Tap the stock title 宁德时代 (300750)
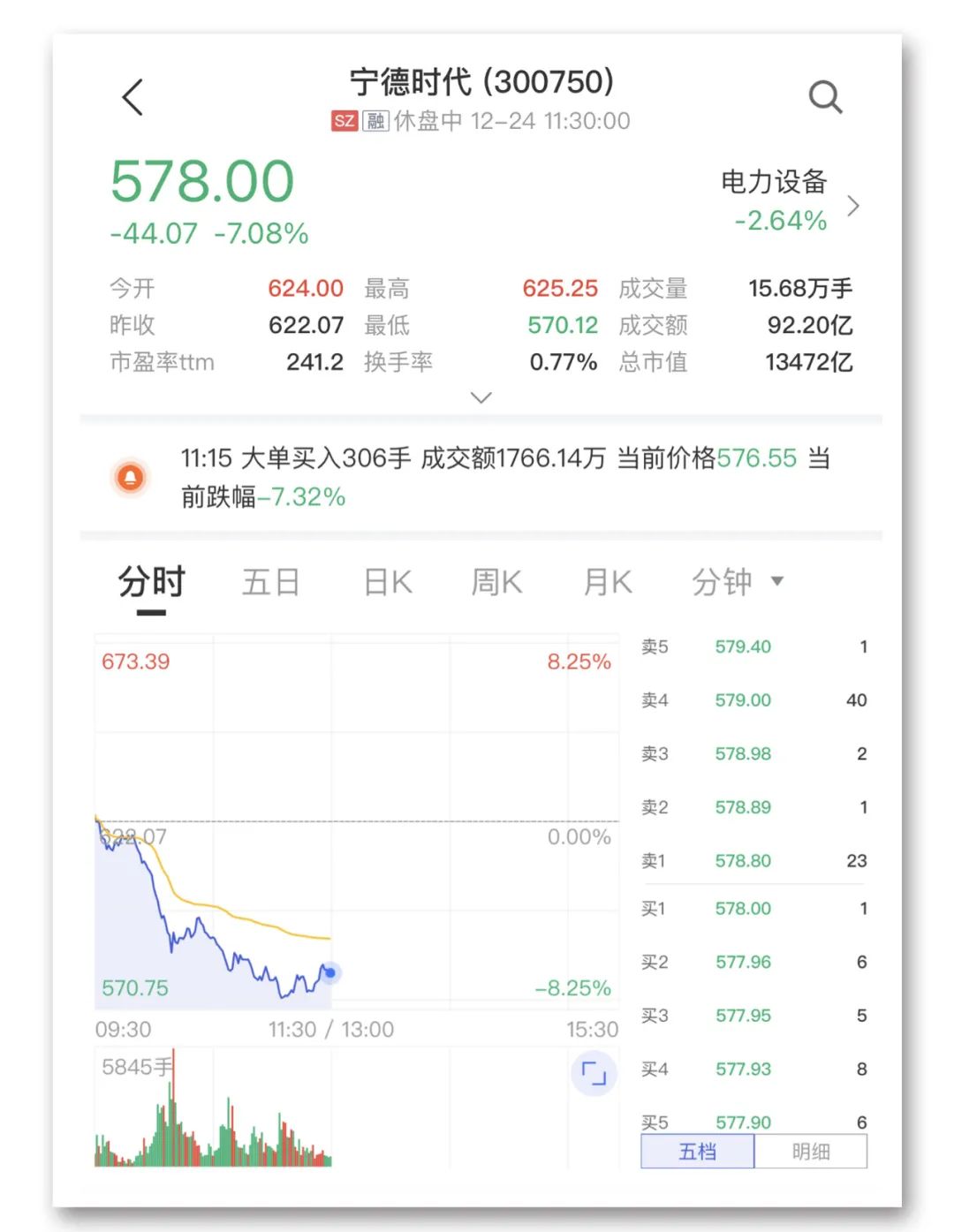Screen dimensions: 954x1232 pos(481,82)
